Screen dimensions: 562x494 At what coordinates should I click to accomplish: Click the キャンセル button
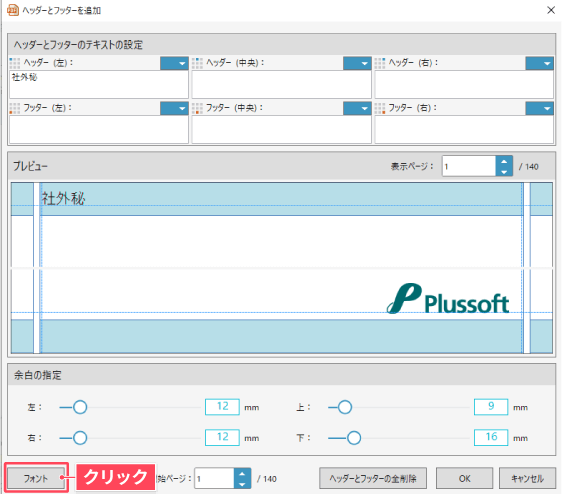tap(527, 478)
